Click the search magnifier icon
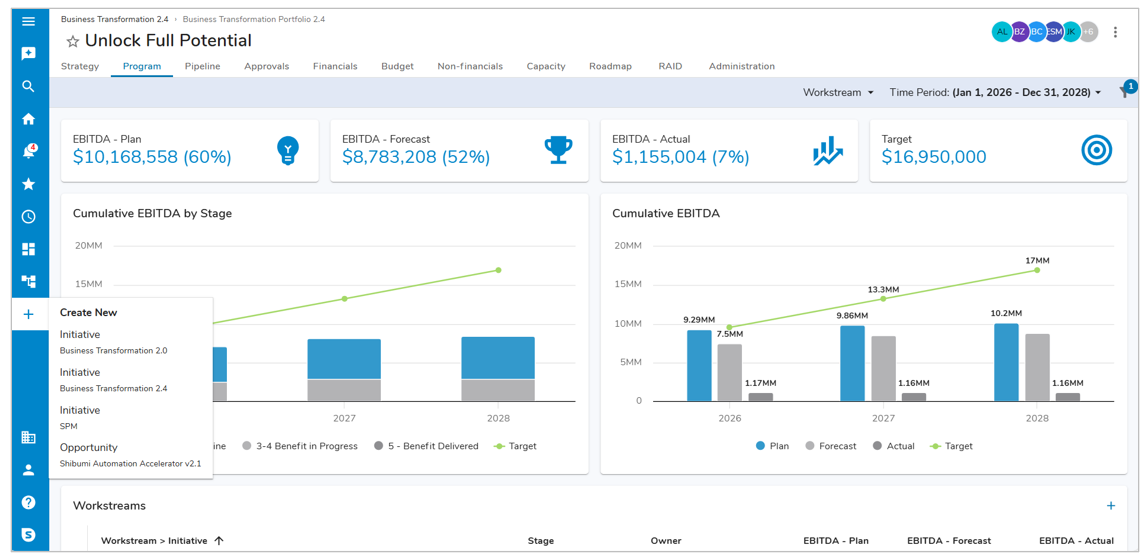The height and width of the screenshot is (560, 1143). tap(28, 86)
